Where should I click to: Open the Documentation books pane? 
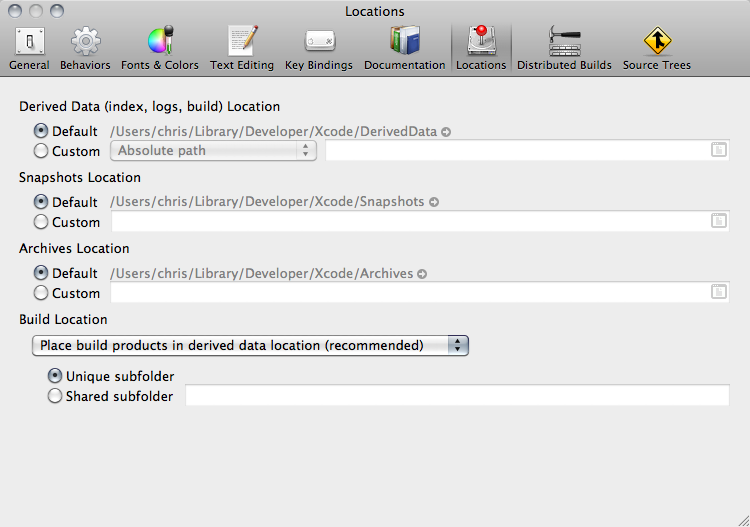pos(405,49)
